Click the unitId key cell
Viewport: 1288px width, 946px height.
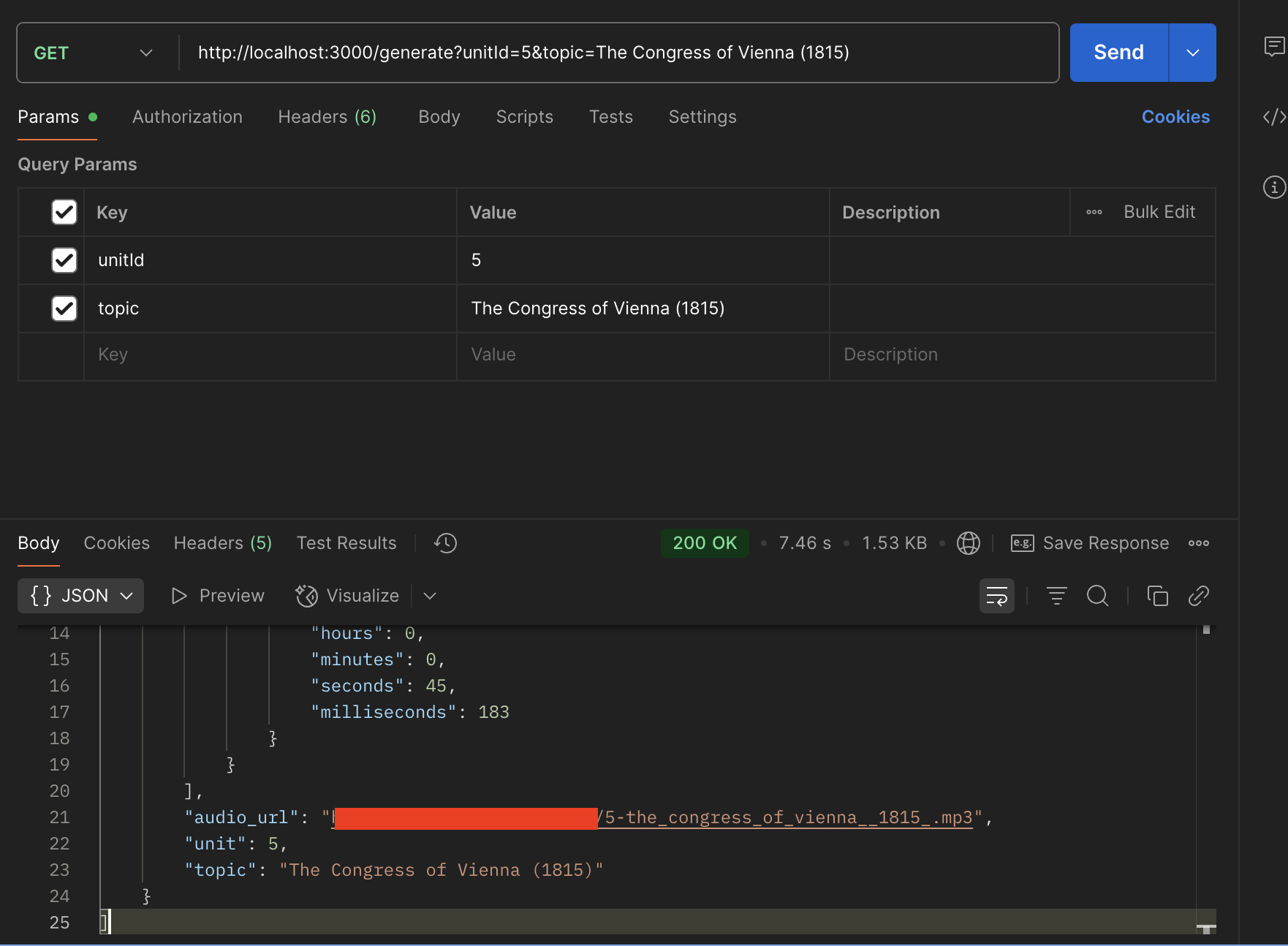270,260
